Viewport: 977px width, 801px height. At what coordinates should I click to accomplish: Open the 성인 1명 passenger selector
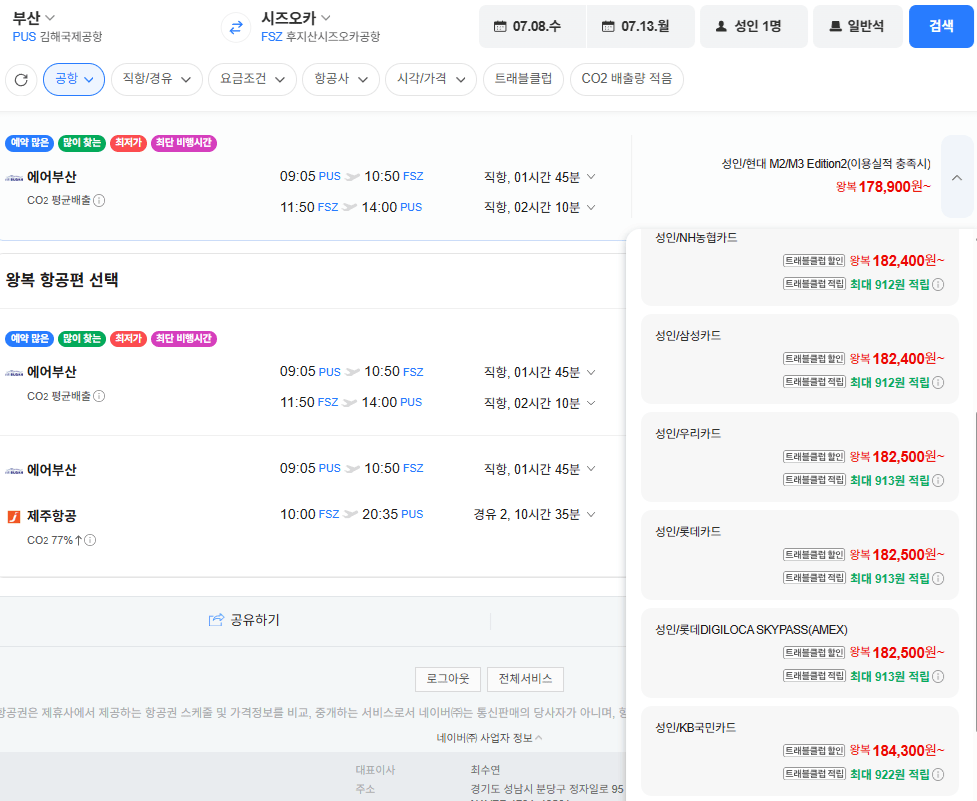tap(754, 26)
